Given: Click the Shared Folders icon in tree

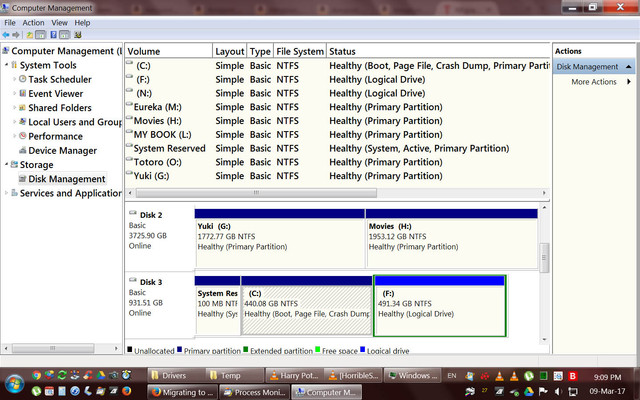Looking at the screenshot, I should (23, 107).
